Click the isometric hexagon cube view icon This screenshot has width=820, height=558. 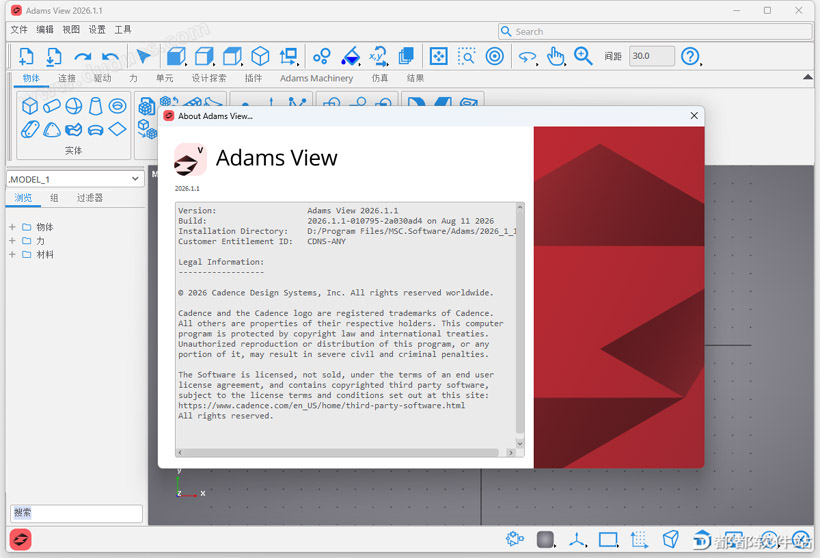[x=260, y=56]
